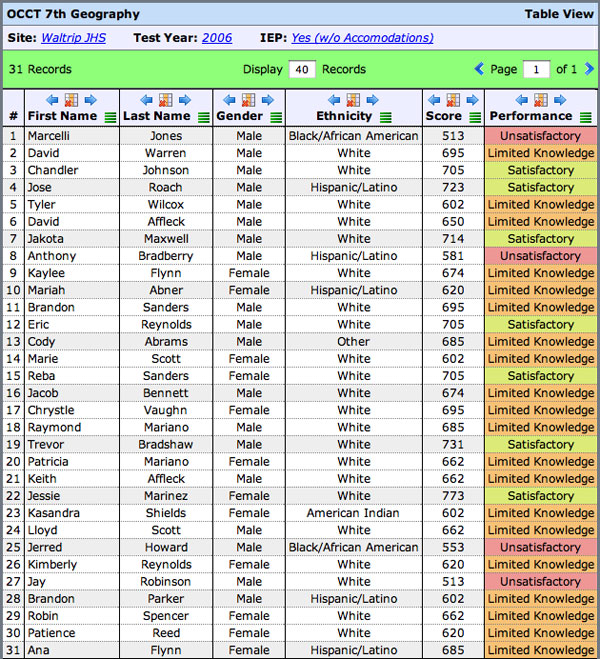This screenshot has width=600, height=659.
Task: Click last name Spencer
Action: (x=166, y=616)
